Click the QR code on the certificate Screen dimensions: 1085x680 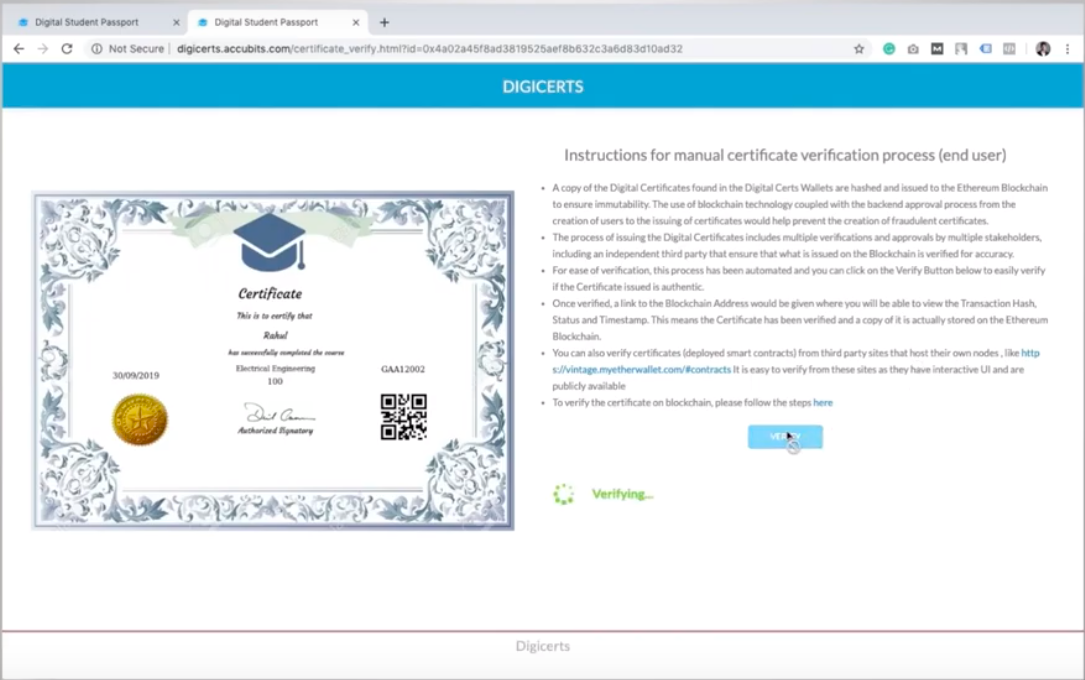tap(403, 417)
